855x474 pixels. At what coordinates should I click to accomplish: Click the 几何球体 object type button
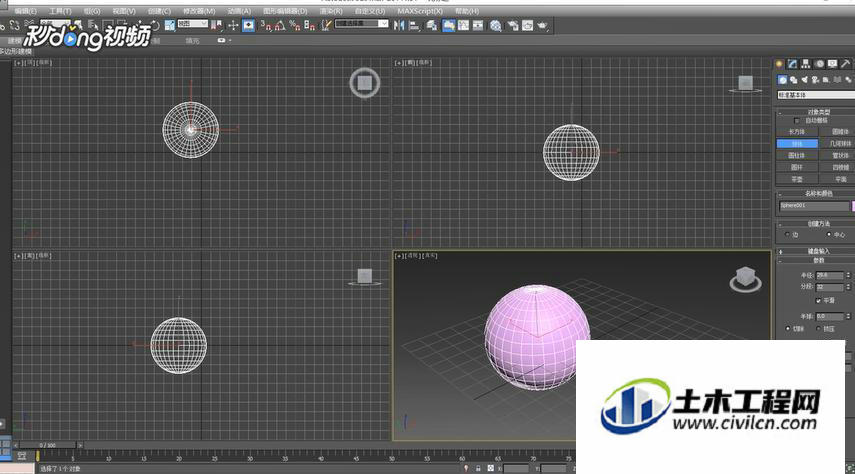coord(840,143)
